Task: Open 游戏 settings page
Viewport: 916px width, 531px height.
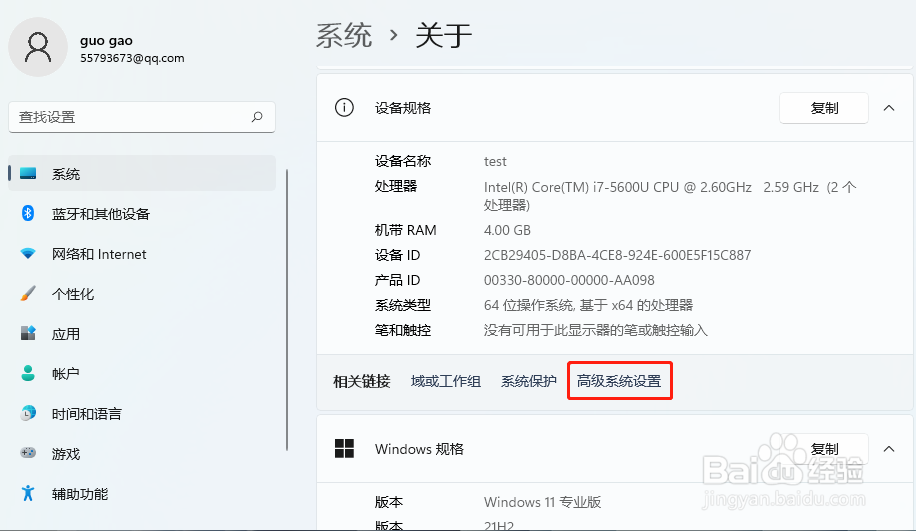Action: (x=142, y=453)
